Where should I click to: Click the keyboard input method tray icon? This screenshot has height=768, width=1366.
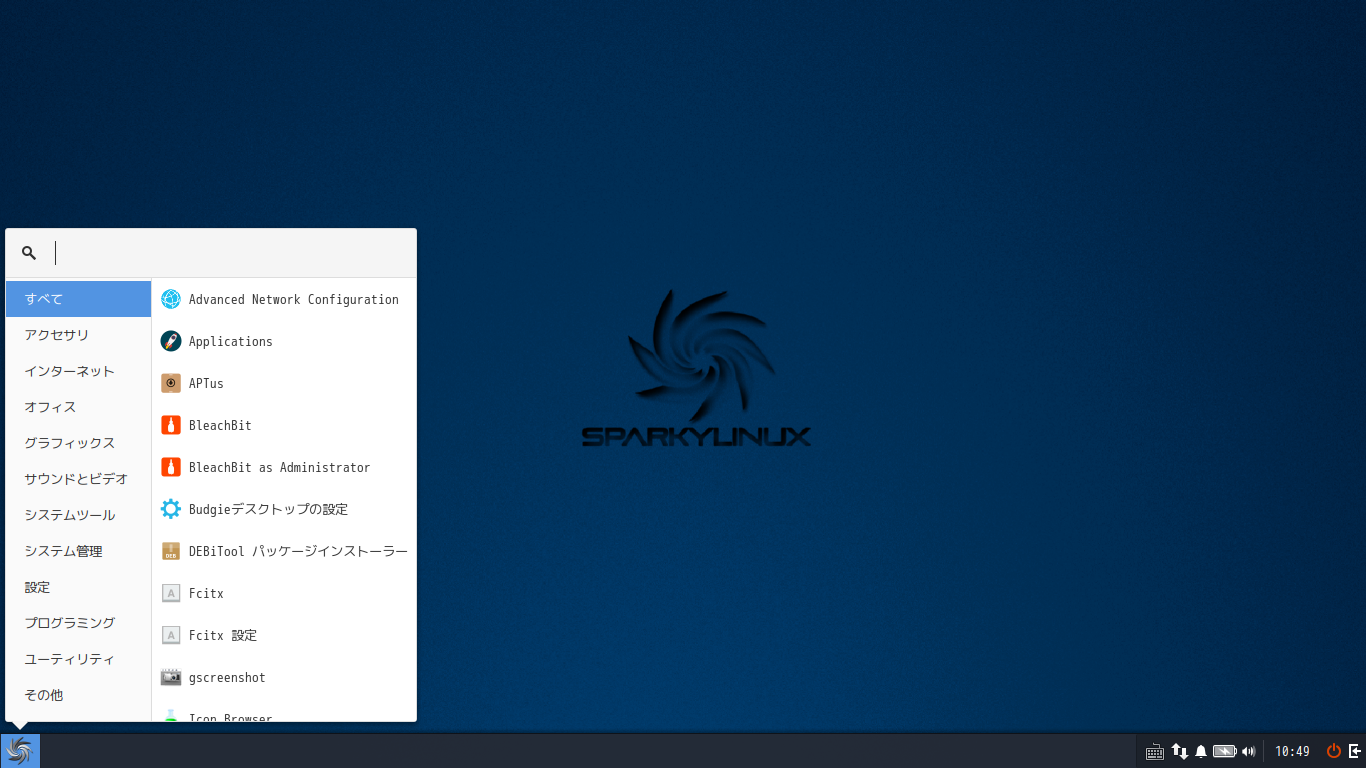point(1154,751)
